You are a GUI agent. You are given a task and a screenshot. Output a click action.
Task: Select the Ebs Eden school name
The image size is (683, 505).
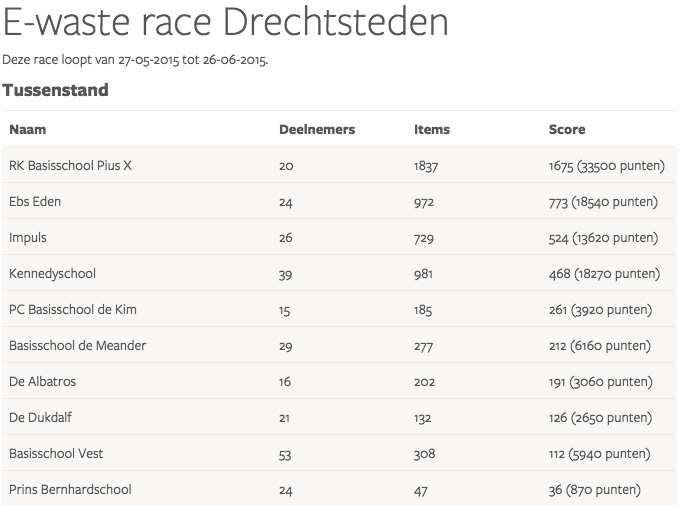click(x=35, y=202)
